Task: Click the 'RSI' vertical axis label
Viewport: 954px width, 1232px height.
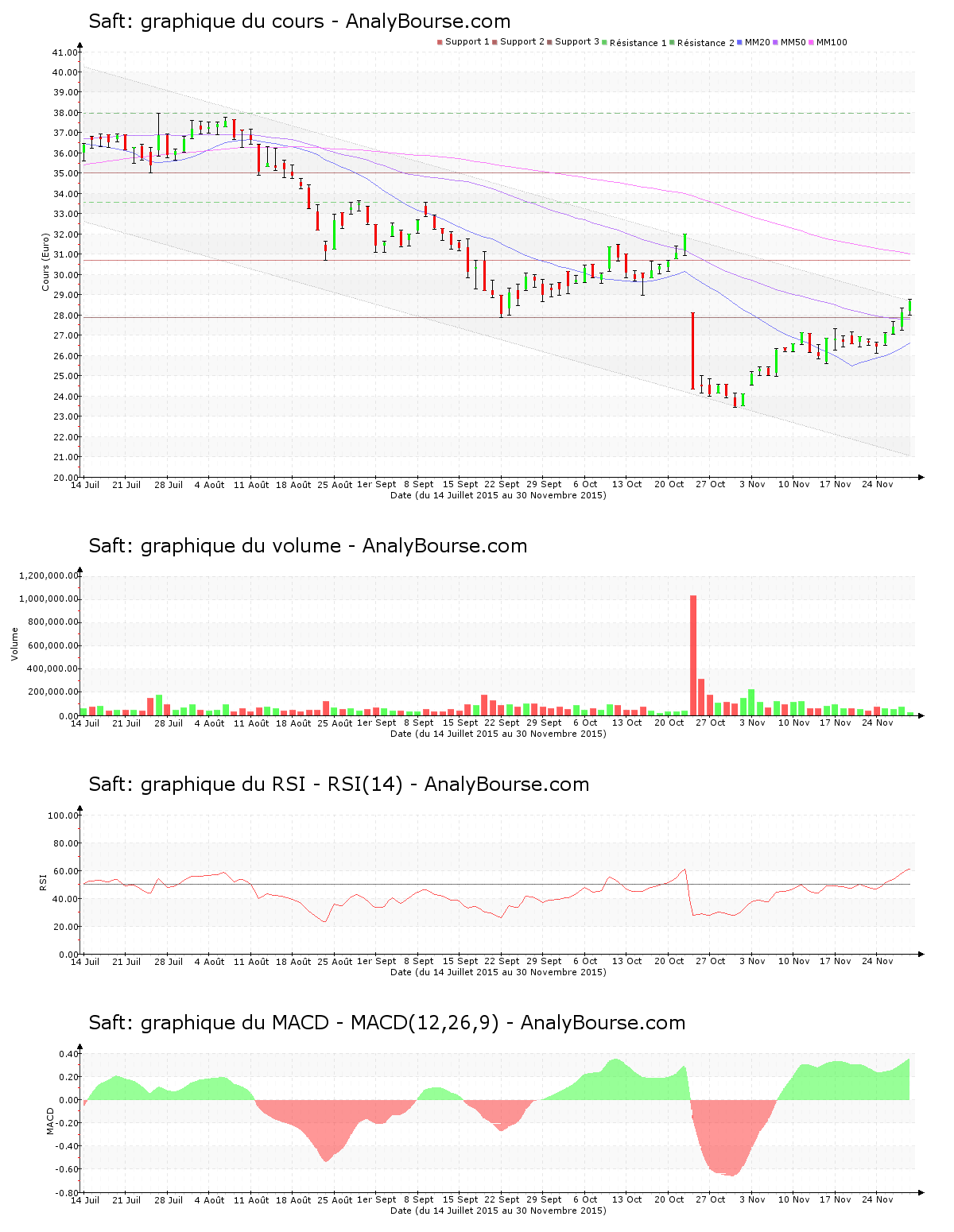Action: point(43,881)
